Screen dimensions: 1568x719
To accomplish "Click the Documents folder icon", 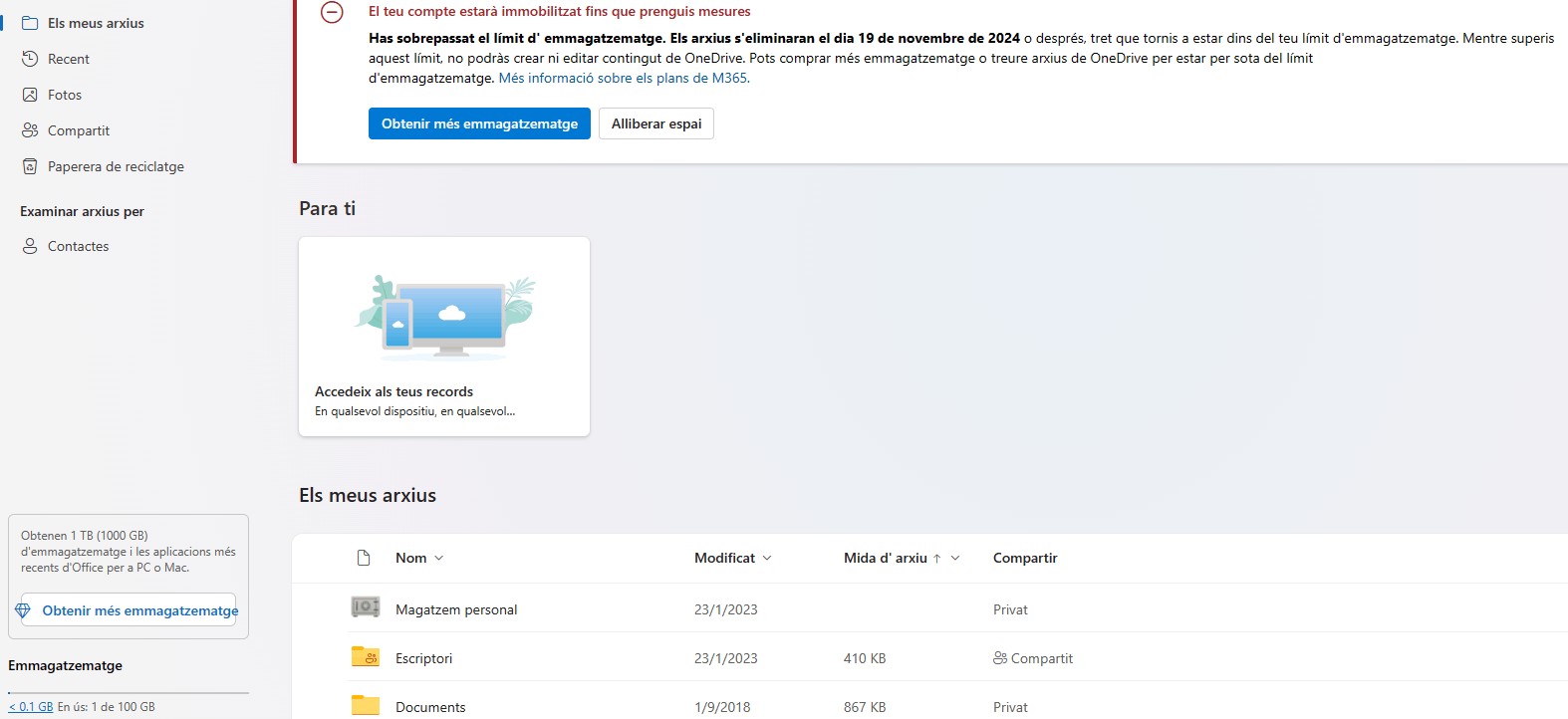I will pyautogui.click(x=366, y=705).
